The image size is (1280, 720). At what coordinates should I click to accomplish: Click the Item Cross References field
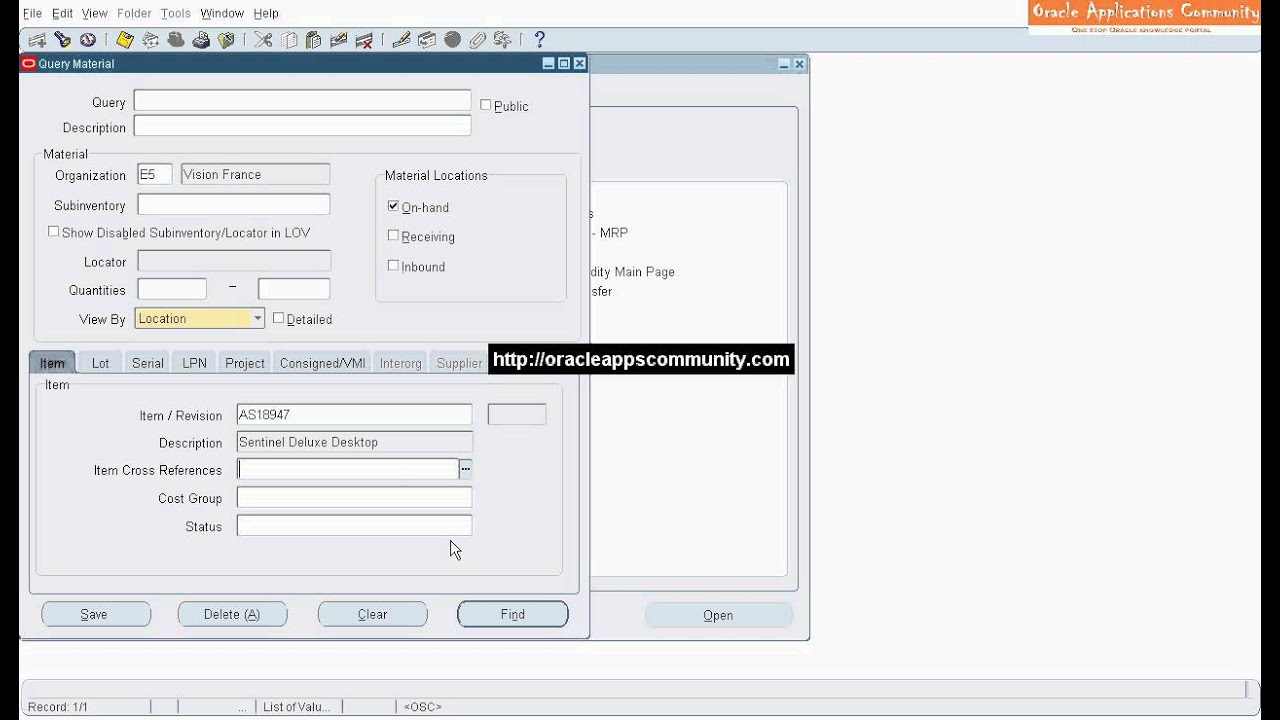pos(347,468)
